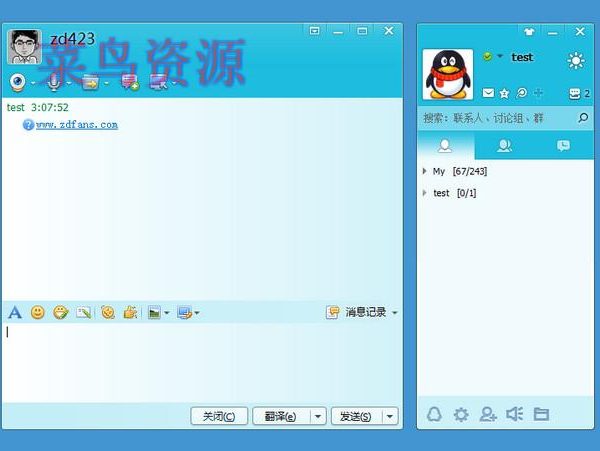
Task: Open system settings gear icon in QQ panel
Action: coord(461,414)
